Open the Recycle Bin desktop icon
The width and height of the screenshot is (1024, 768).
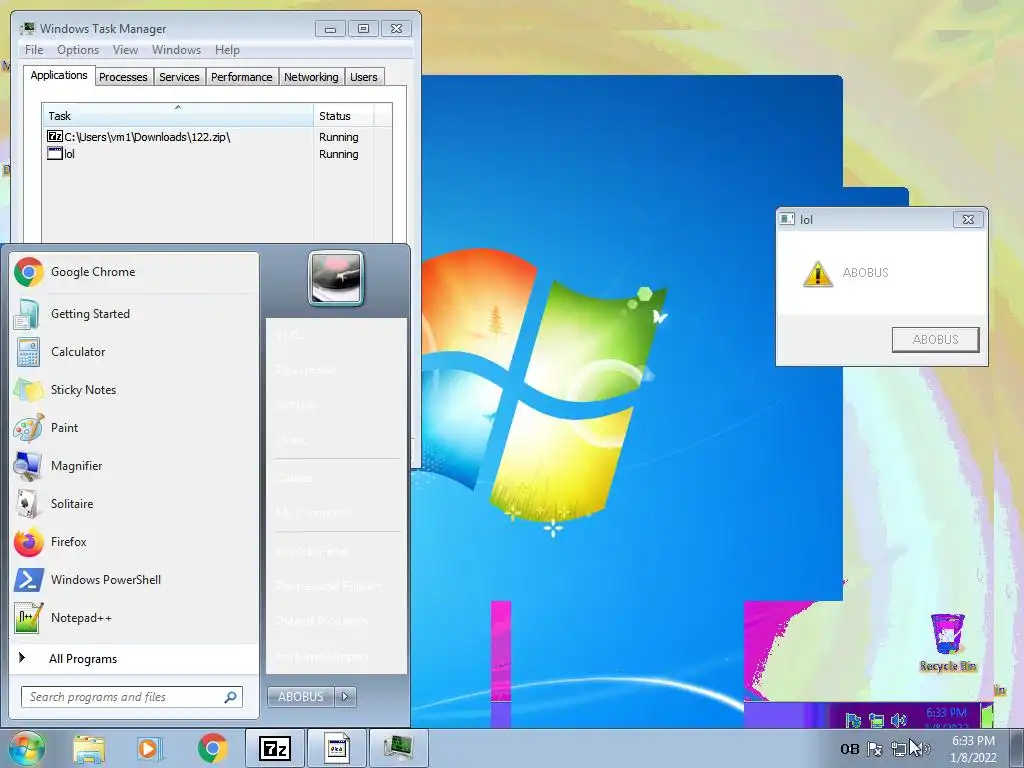tap(948, 643)
